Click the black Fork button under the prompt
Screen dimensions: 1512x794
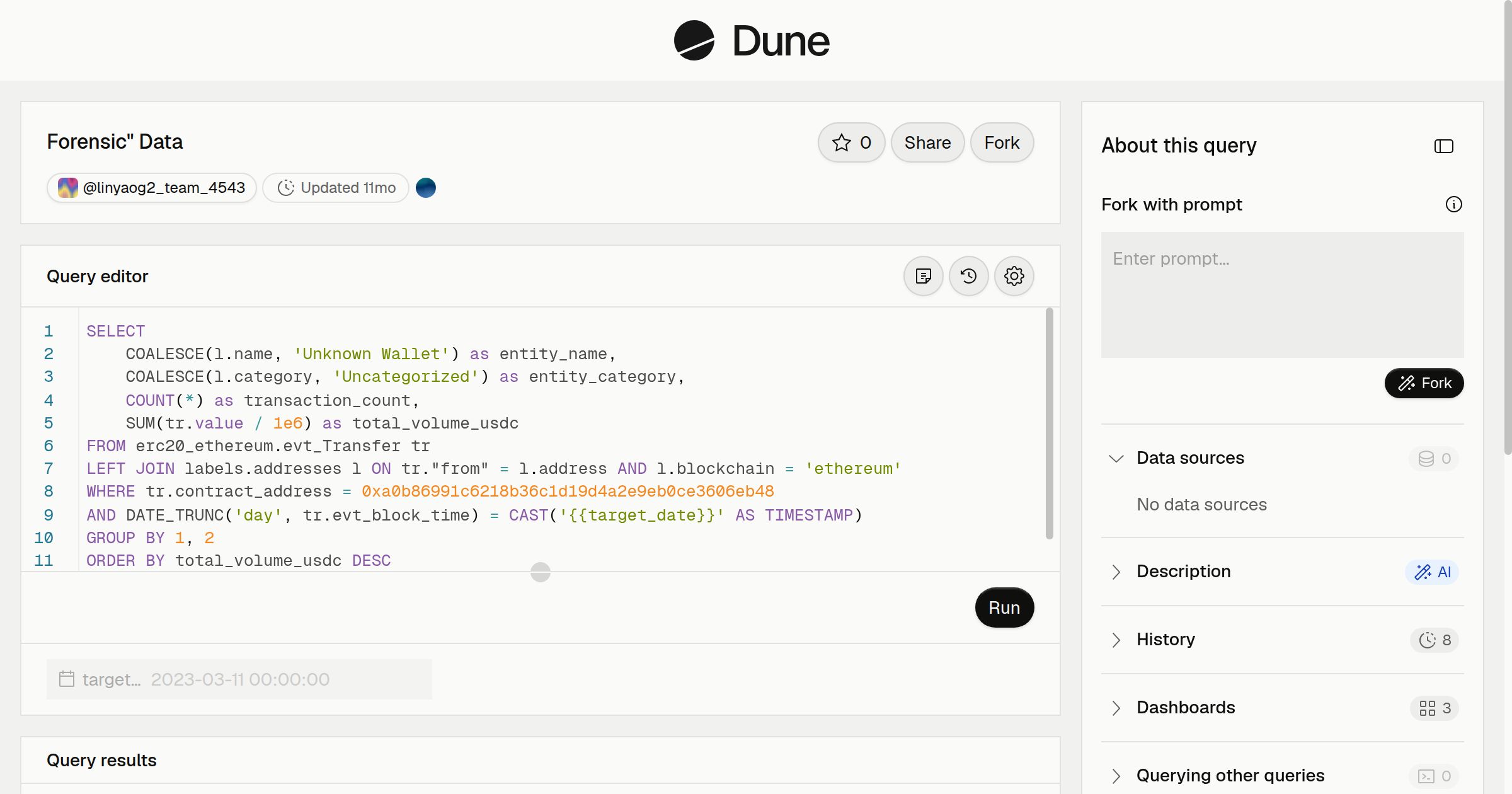point(1424,383)
